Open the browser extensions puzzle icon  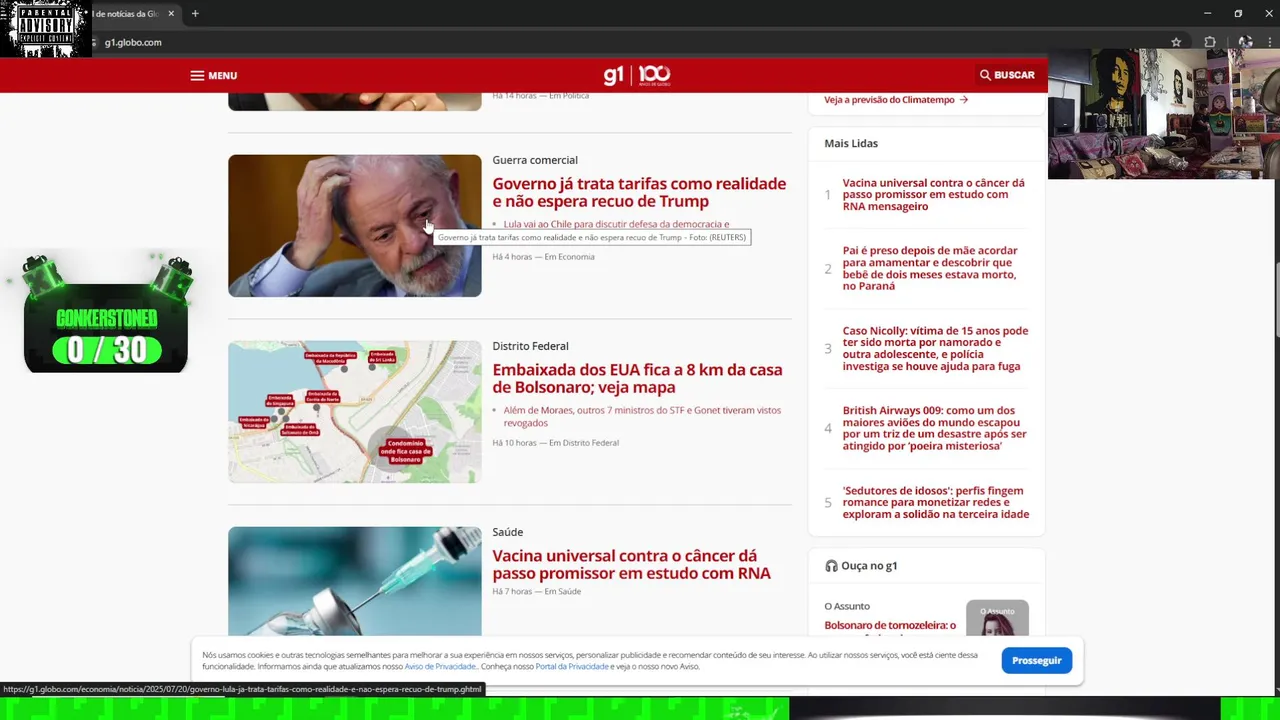pos(1210,42)
